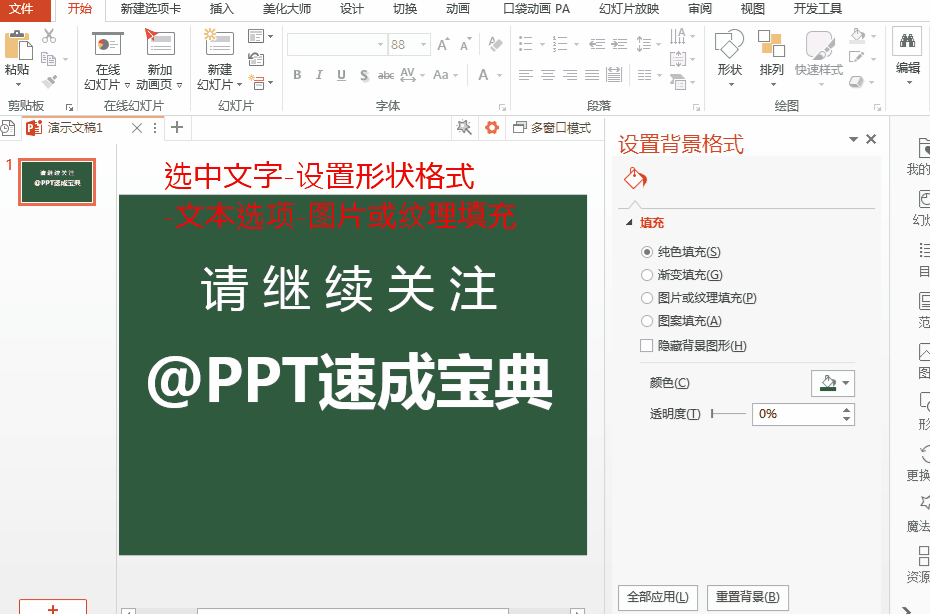This screenshot has height=614, width=930.
Task: Click the fill paint bucket icon in the background format pane
Action: click(x=635, y=178)
